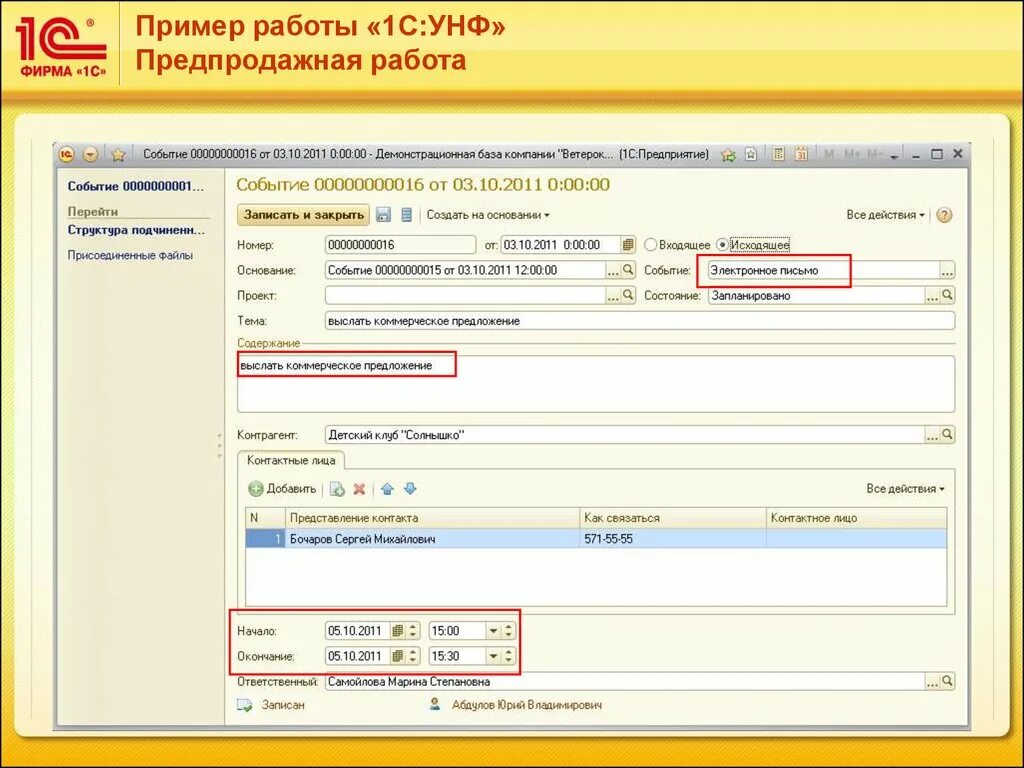This screenshot has width=1024, height=768.
Task: Select Событие 0000000001... in navigation panel
Action: point(135,186)
